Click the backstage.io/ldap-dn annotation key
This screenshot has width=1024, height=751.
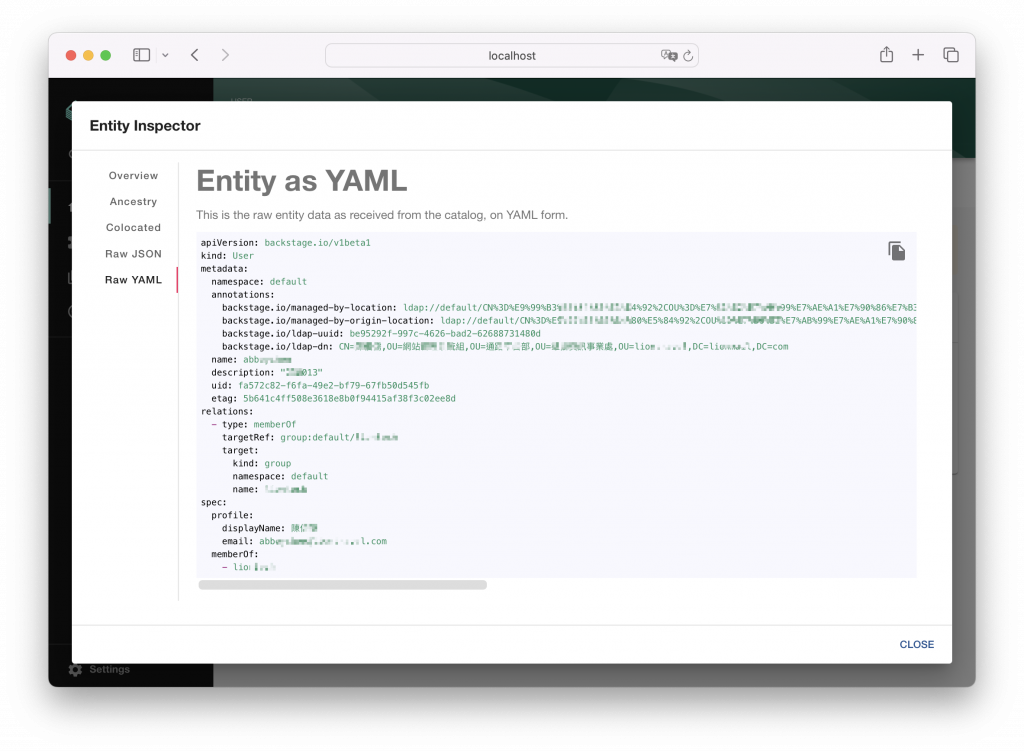pyautogui.click(x=277, y=347)
